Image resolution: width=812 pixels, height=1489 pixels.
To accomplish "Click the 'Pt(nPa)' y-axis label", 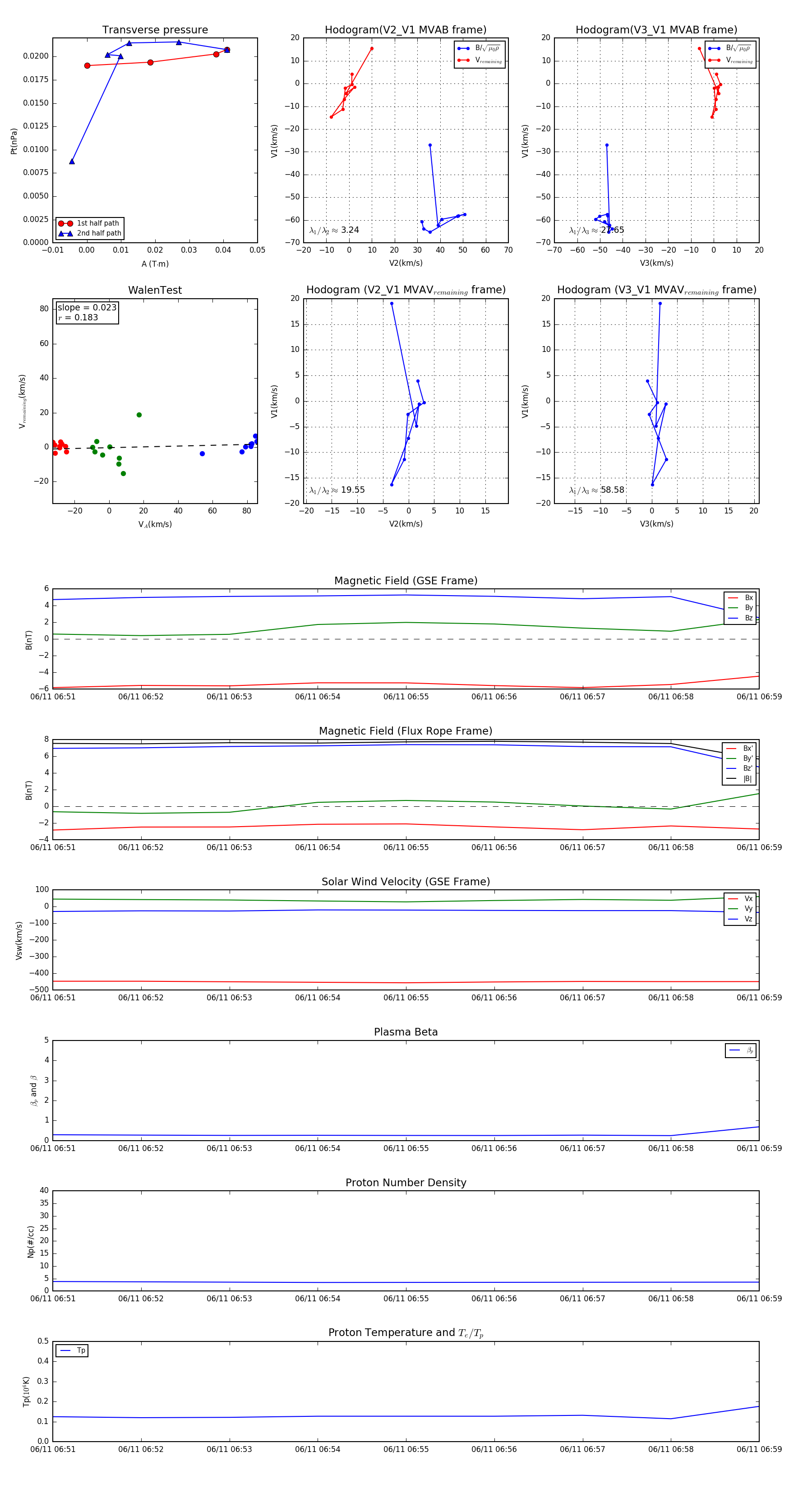I will [14, 141].
